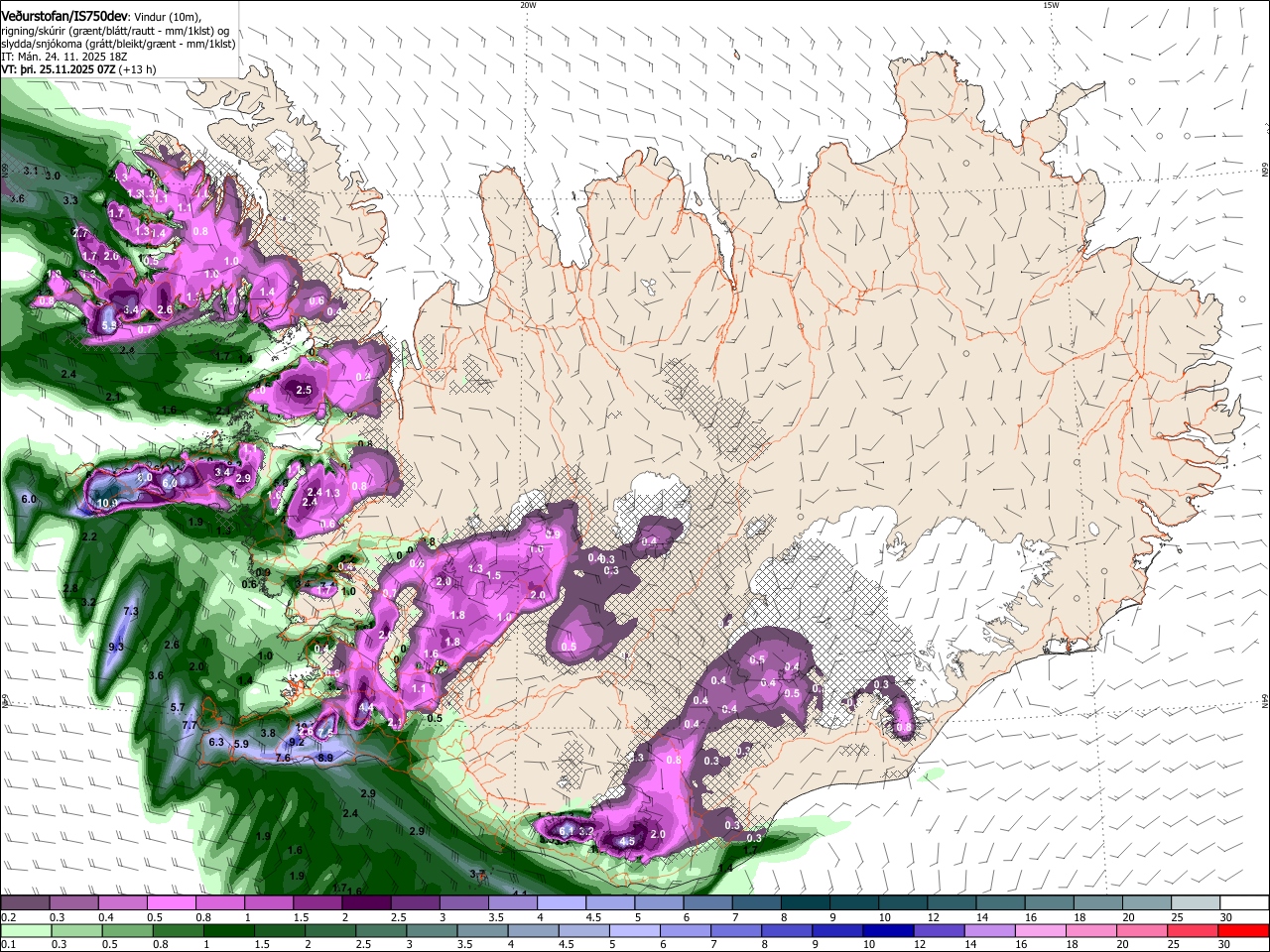Pick the dark teal snow swatch between 8 and 9
This screenshot has height=952, width=1270.
click(805, 902)
